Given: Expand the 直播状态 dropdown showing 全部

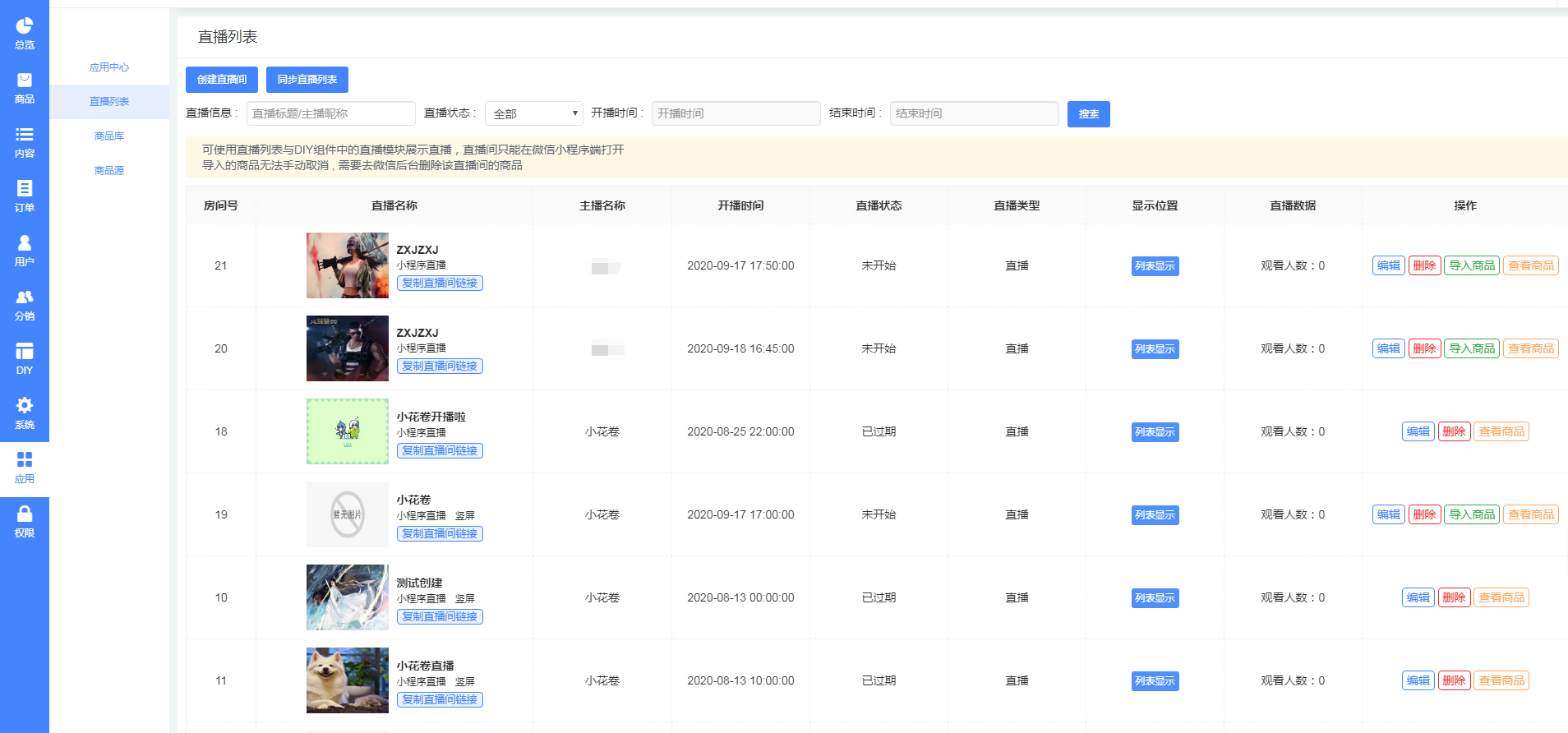Looking at the screenshot, I should (534, 113).
